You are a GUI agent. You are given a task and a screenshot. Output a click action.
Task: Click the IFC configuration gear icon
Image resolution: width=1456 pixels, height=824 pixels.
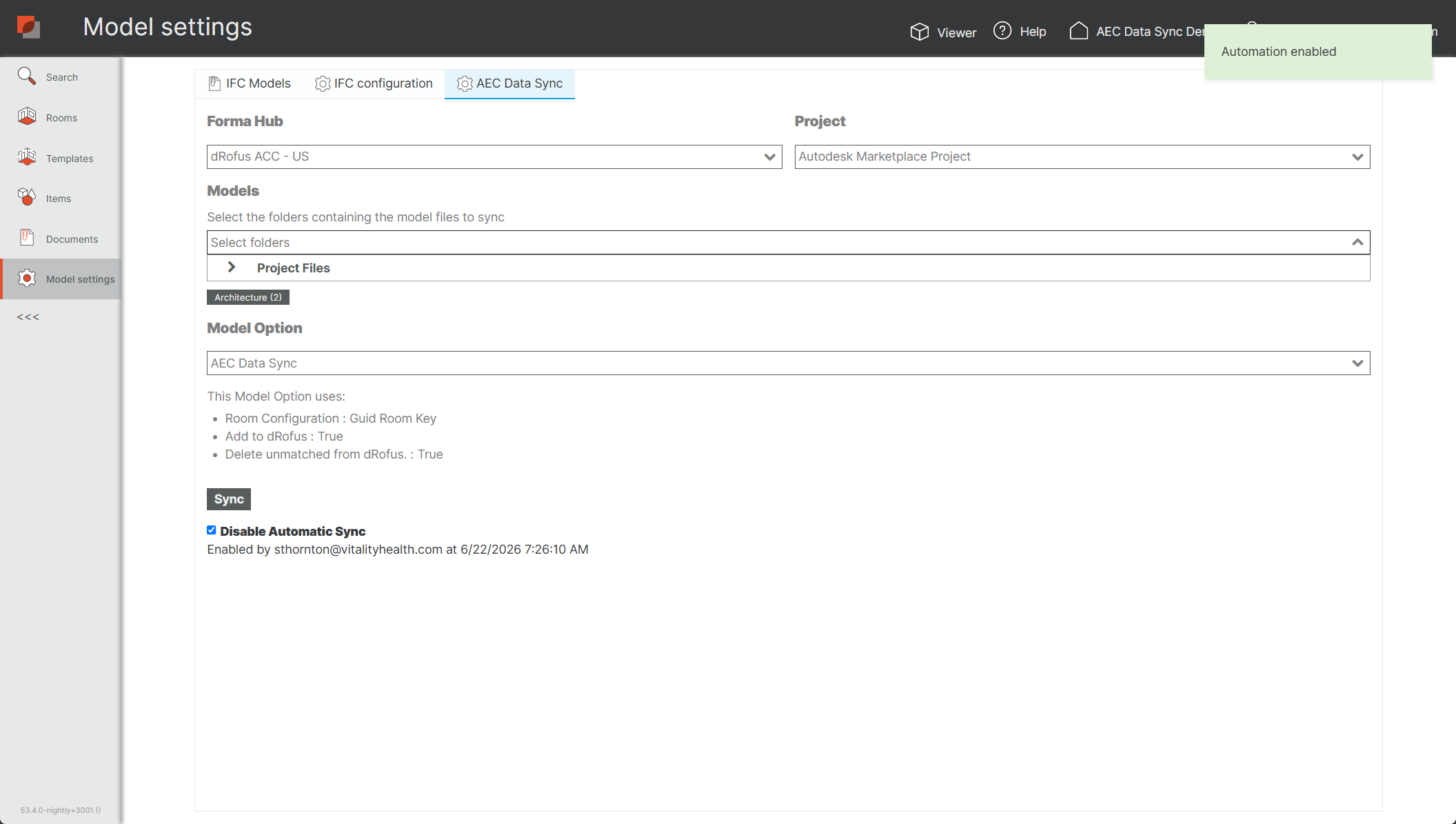pyautogui.click(x=323, y=83)
